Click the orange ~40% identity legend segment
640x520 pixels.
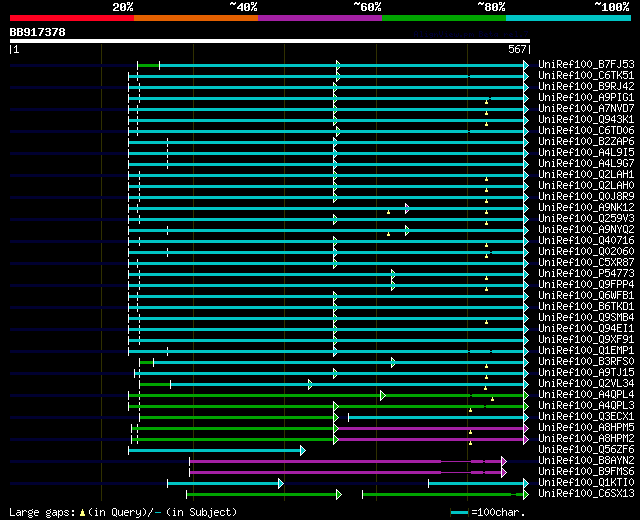tap(196, 18)
